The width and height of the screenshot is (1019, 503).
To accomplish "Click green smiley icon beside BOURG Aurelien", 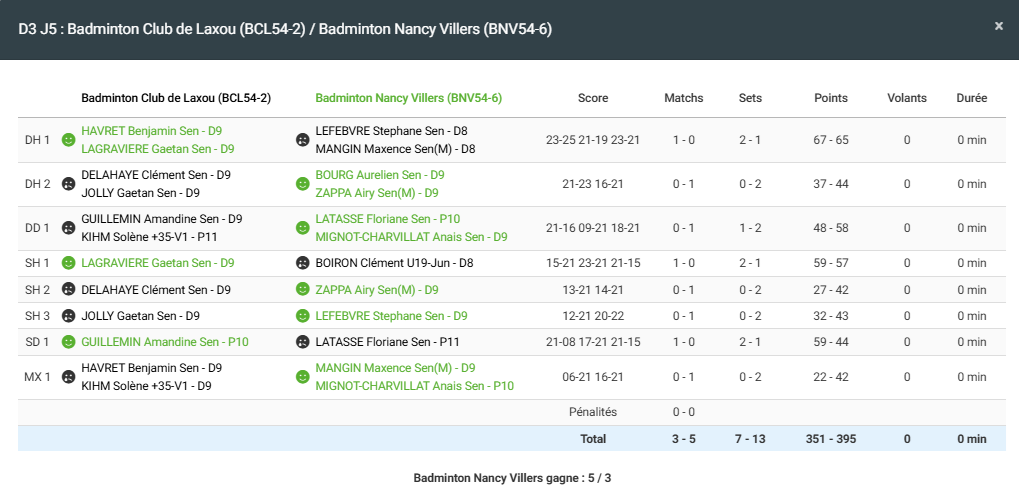I will pos(302,184).
